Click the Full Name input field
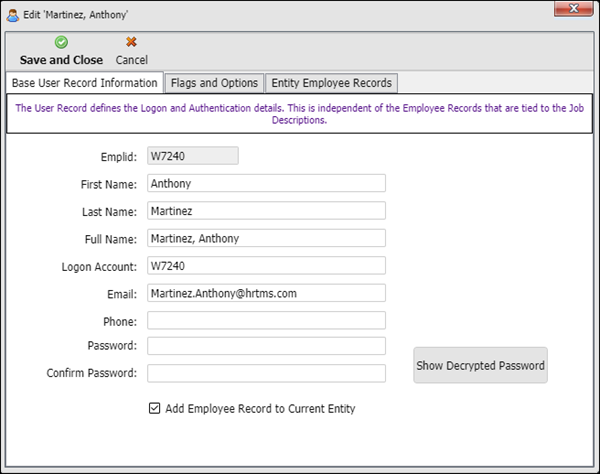 tap(266, 238)
